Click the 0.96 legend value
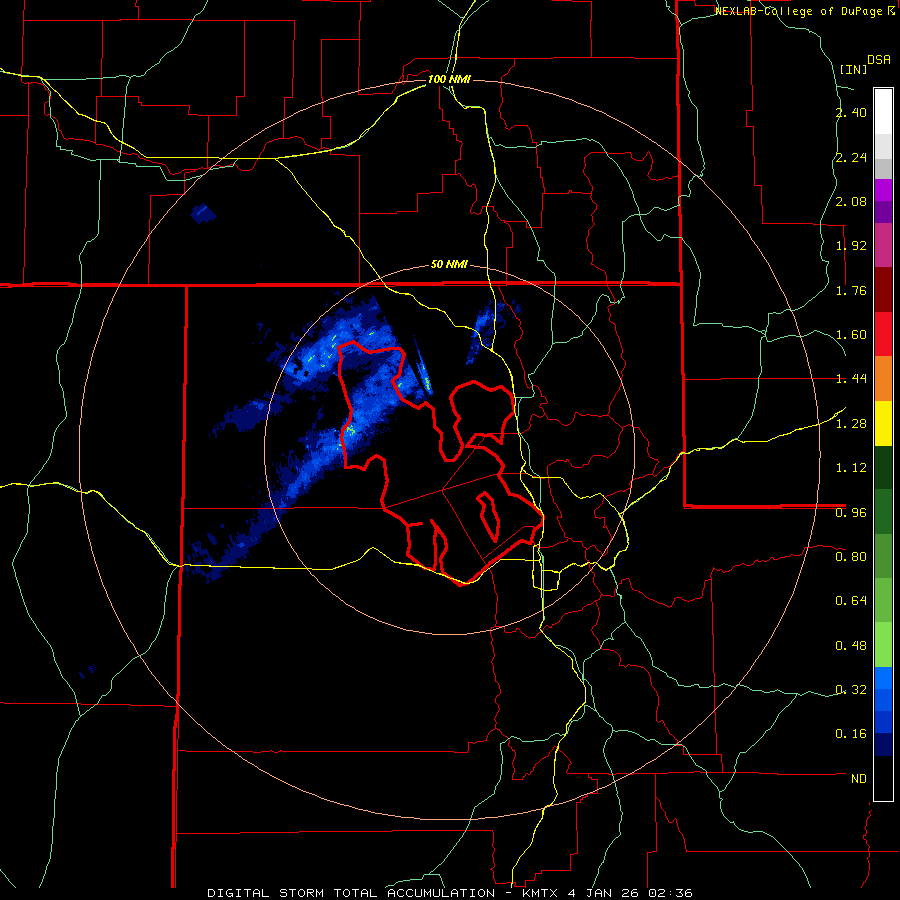This screenshot has height=900, width=900. click(x=851, y=513)
